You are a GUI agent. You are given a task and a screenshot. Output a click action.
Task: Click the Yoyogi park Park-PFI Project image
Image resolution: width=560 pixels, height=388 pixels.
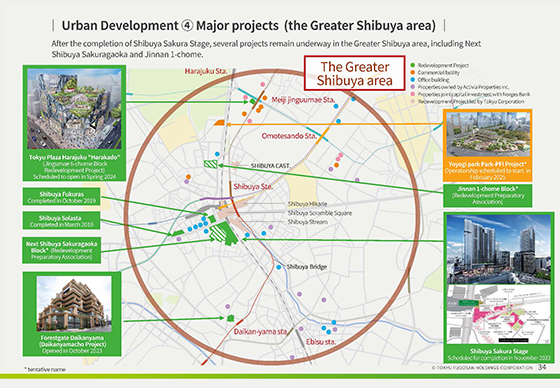[488, 134]
